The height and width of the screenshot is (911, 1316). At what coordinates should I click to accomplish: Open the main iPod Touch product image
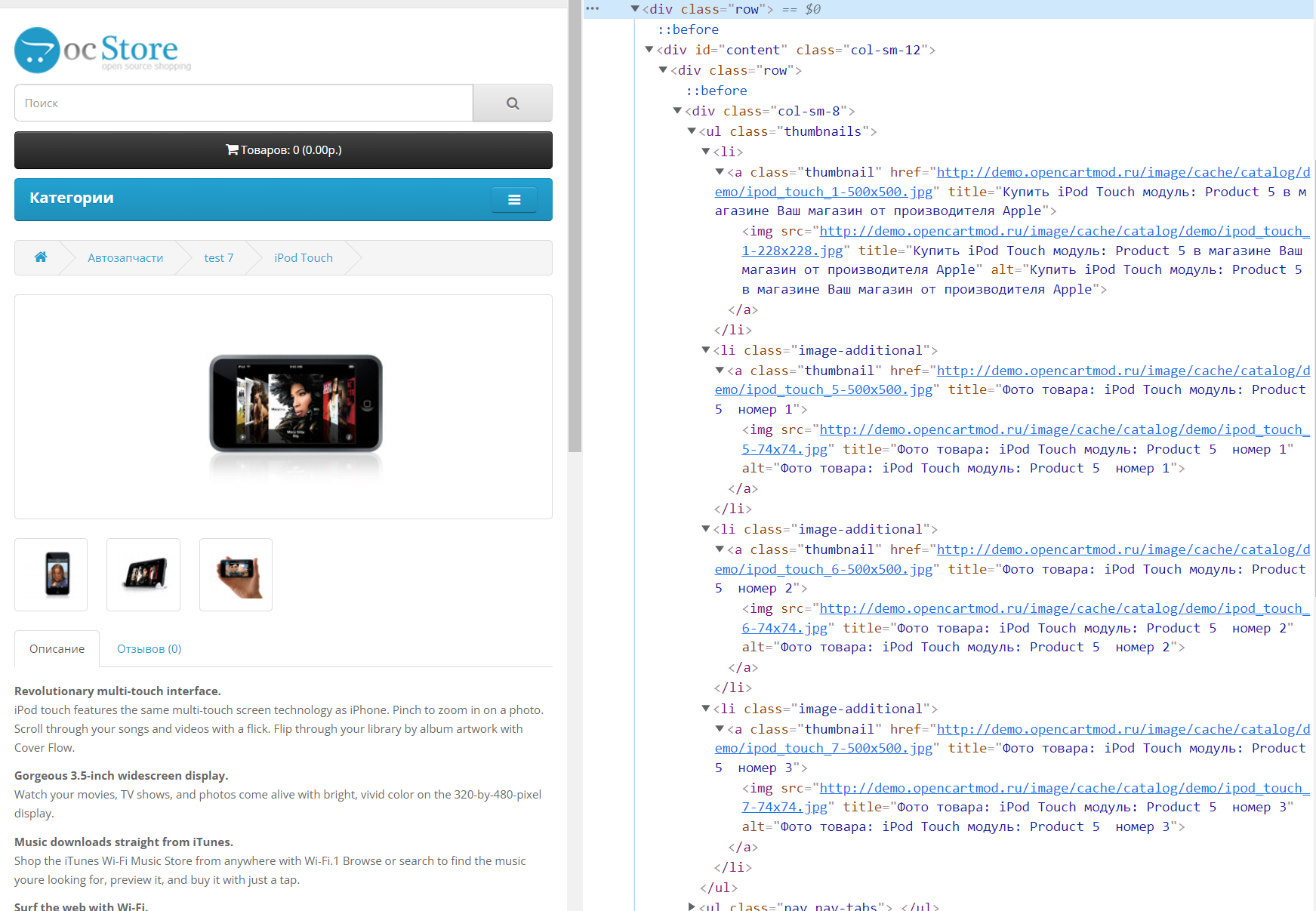point(295,406)
